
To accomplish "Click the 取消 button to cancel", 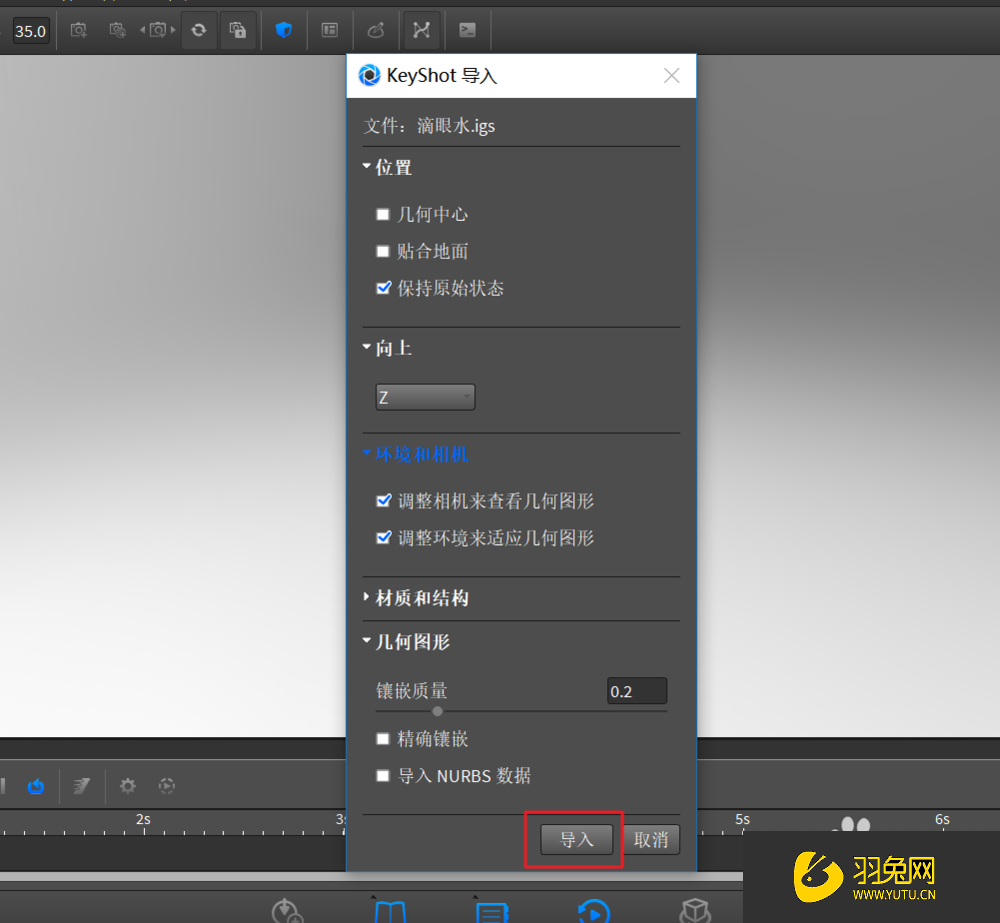I will (x=651, y=839).
